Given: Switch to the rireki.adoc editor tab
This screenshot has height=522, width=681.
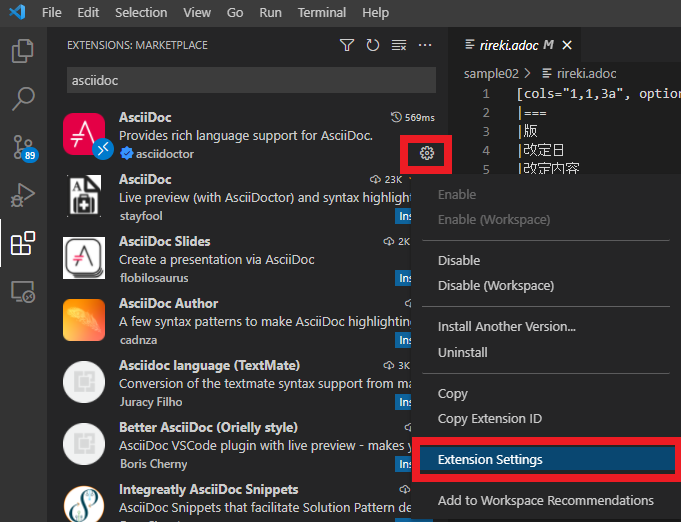Looking at the screenshot, I should [510, 45].
